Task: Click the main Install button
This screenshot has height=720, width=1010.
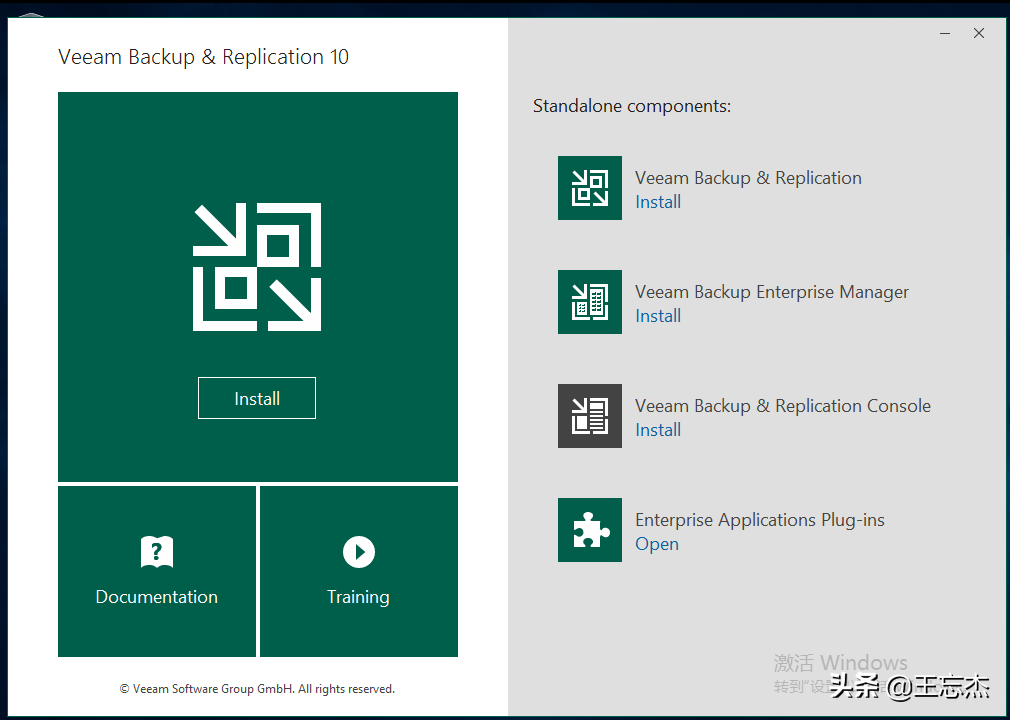Action: [257, 398]
